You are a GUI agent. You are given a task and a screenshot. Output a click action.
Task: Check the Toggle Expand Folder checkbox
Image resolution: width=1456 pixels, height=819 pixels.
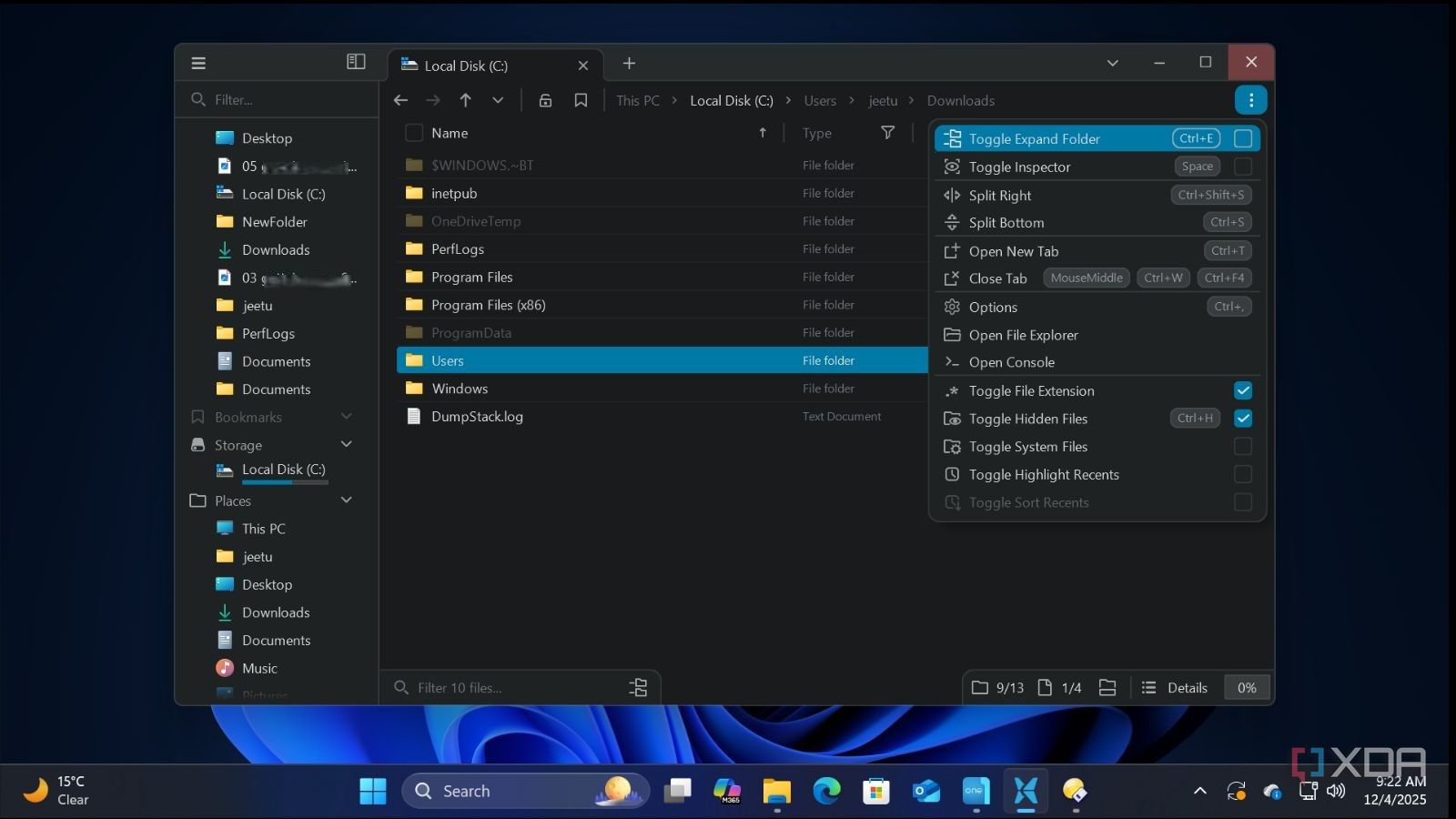point(1243,138)
